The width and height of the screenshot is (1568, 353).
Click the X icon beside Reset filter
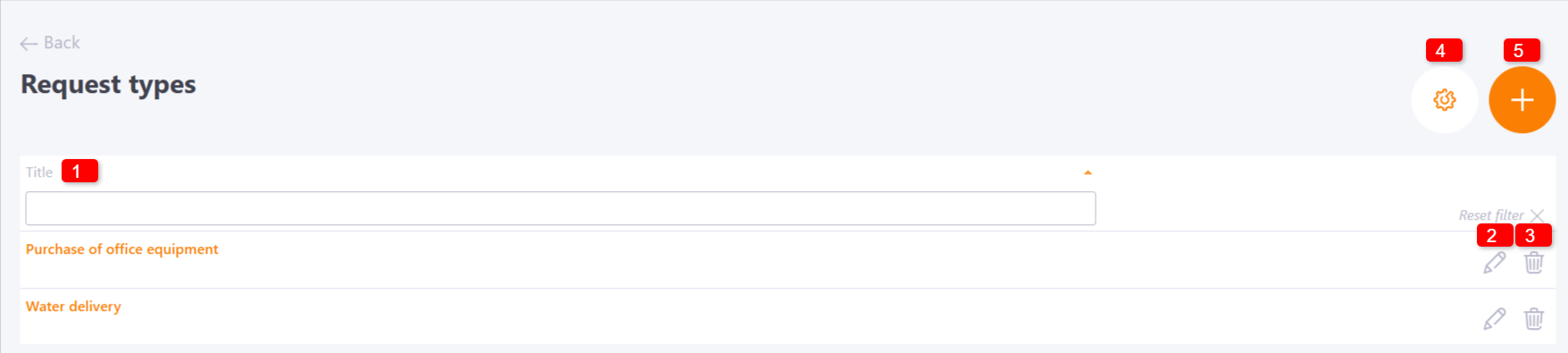coord(1537,215)
